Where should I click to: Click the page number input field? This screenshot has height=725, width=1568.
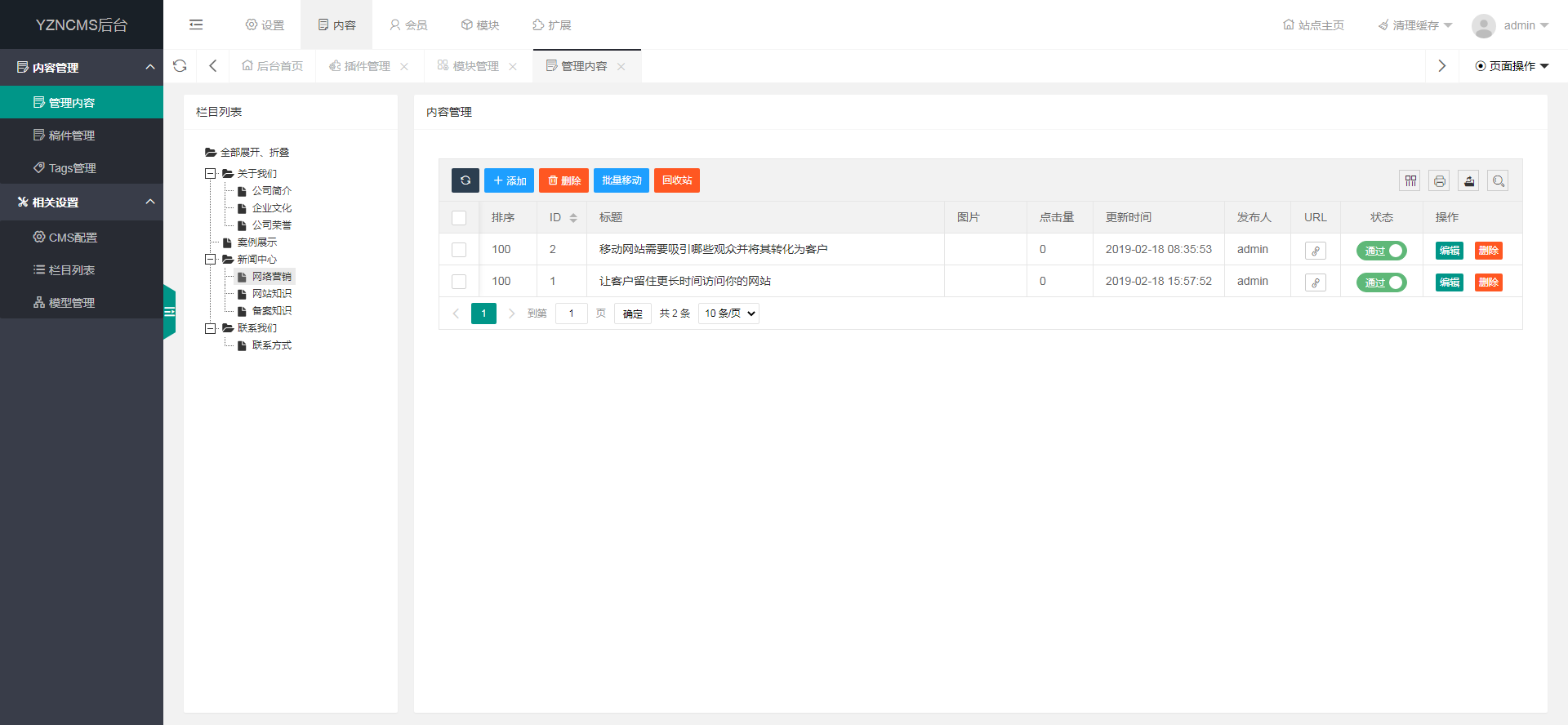click(x=571, y=314)
